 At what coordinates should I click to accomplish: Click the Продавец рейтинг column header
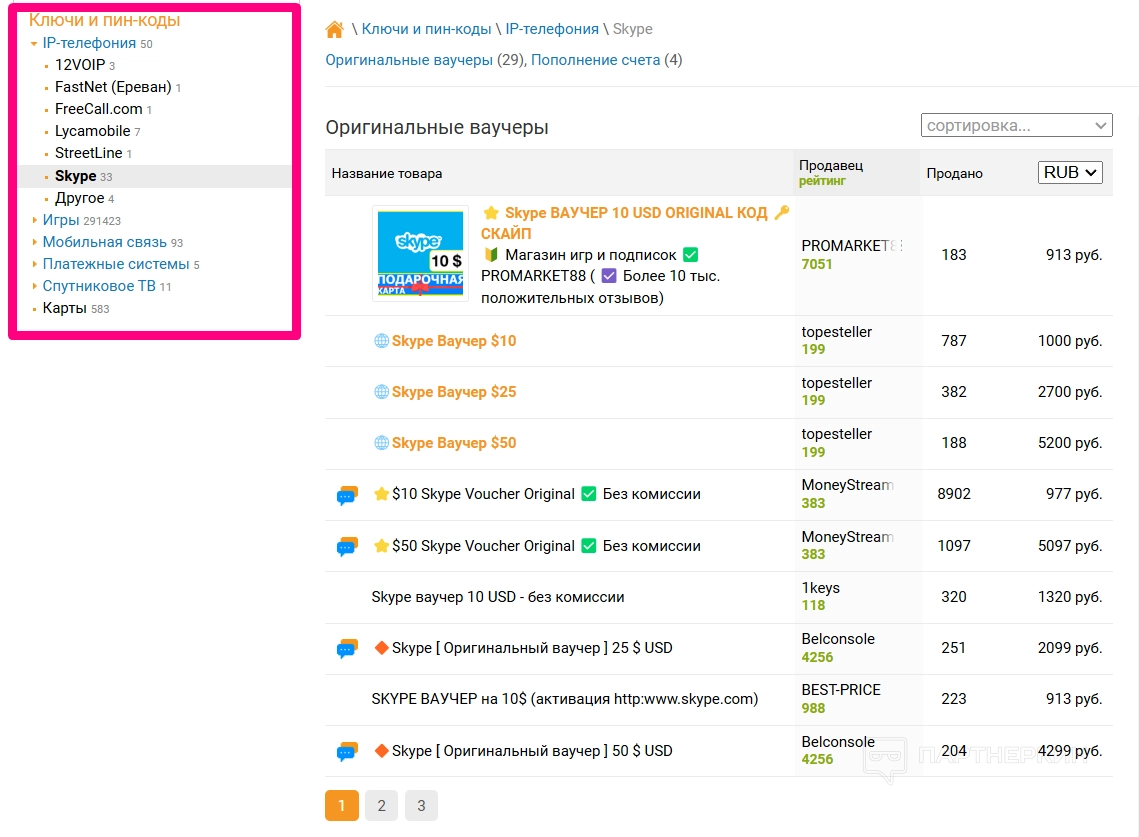830,173
